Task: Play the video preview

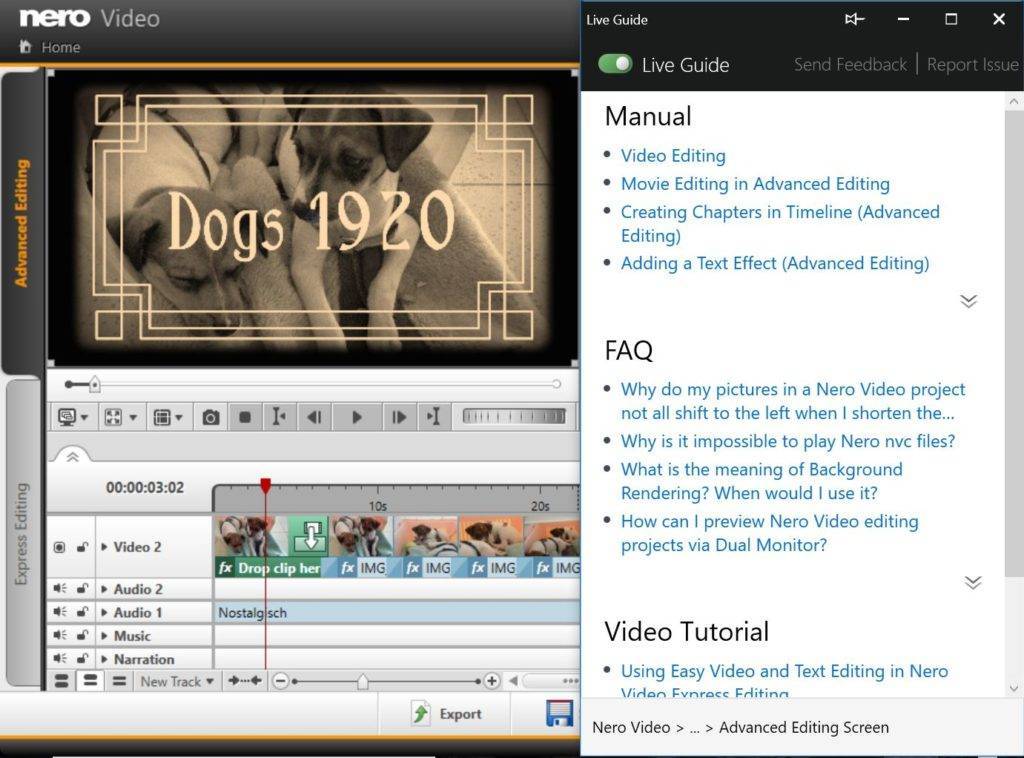Action: [x=356, y=418]
